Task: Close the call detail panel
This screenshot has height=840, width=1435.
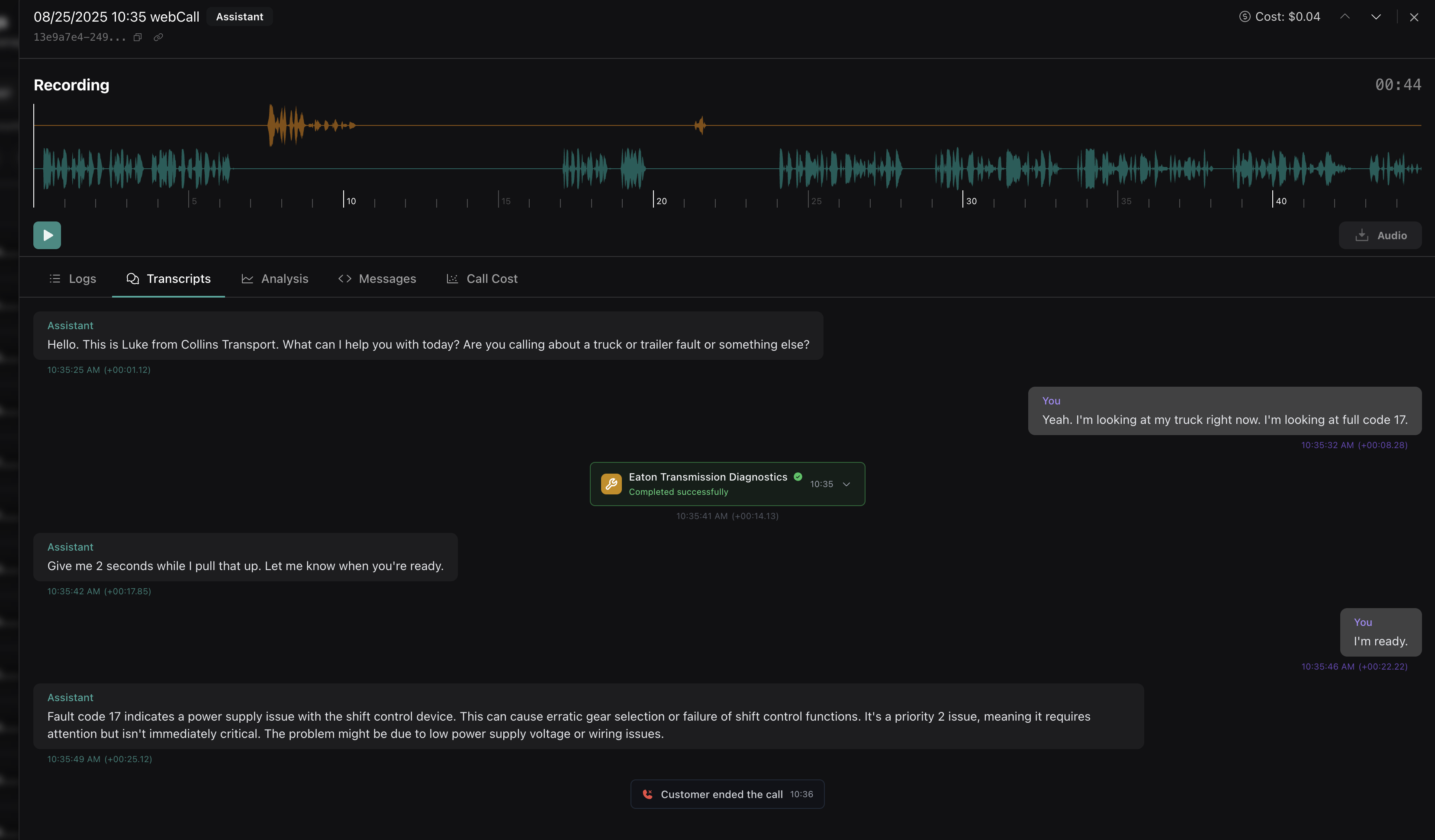Action: (1414, 17)
